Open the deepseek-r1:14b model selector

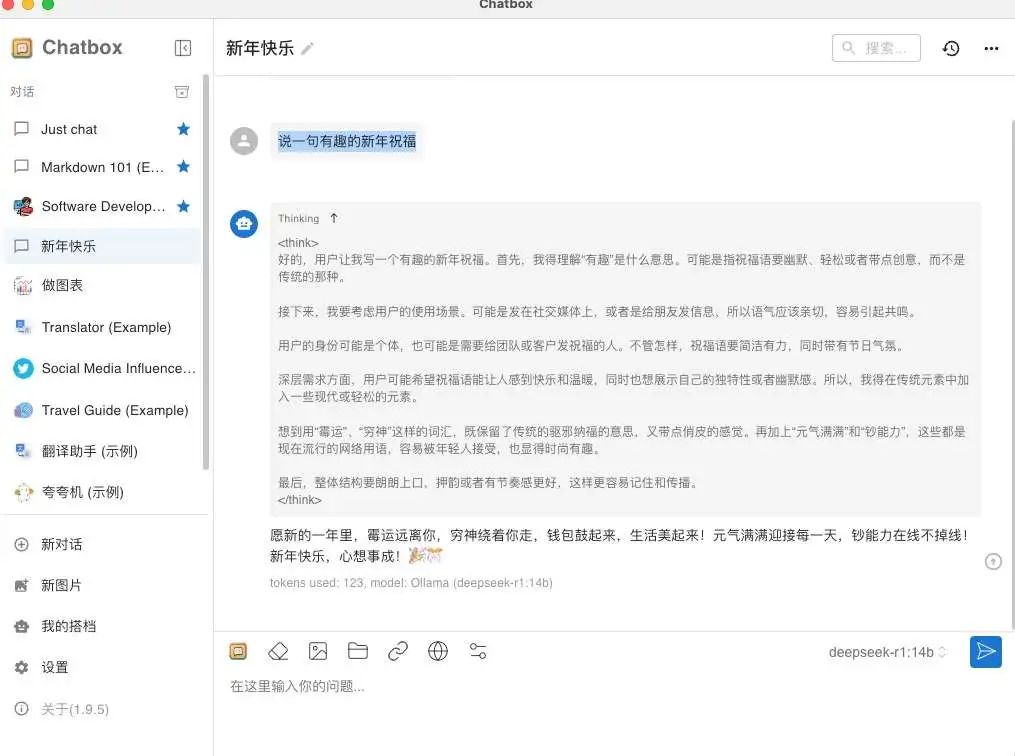pos(887,652)
